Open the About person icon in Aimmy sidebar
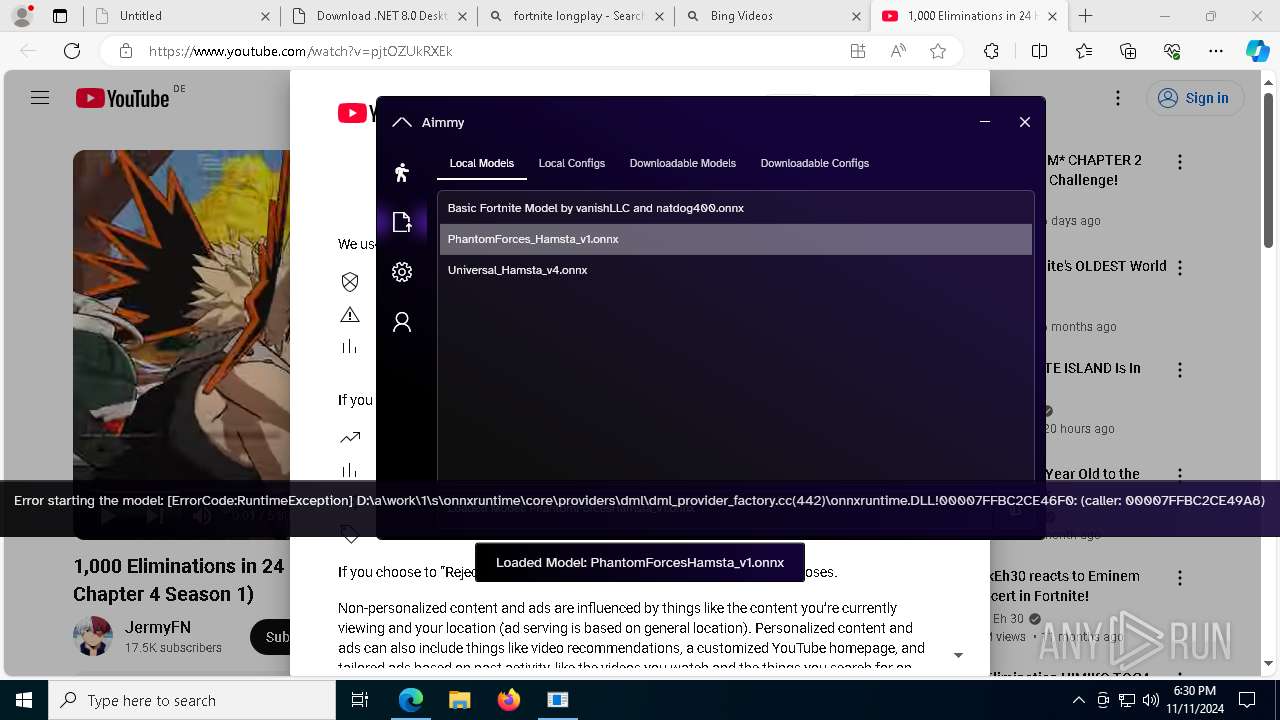Image resolution: width=1280 pixels, height=720 pixels. [x=402, y=322]
